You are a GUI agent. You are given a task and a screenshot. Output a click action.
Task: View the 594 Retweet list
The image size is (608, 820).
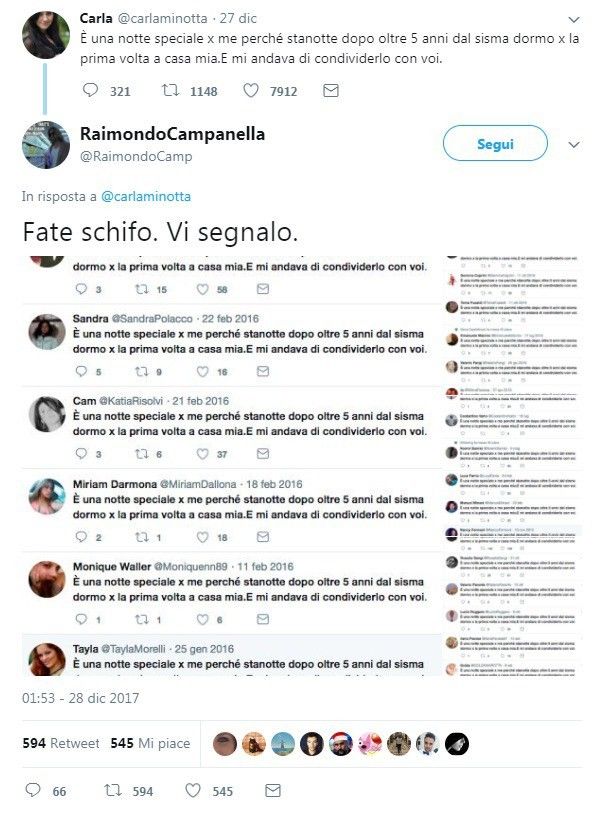click(x=61, y=743)
